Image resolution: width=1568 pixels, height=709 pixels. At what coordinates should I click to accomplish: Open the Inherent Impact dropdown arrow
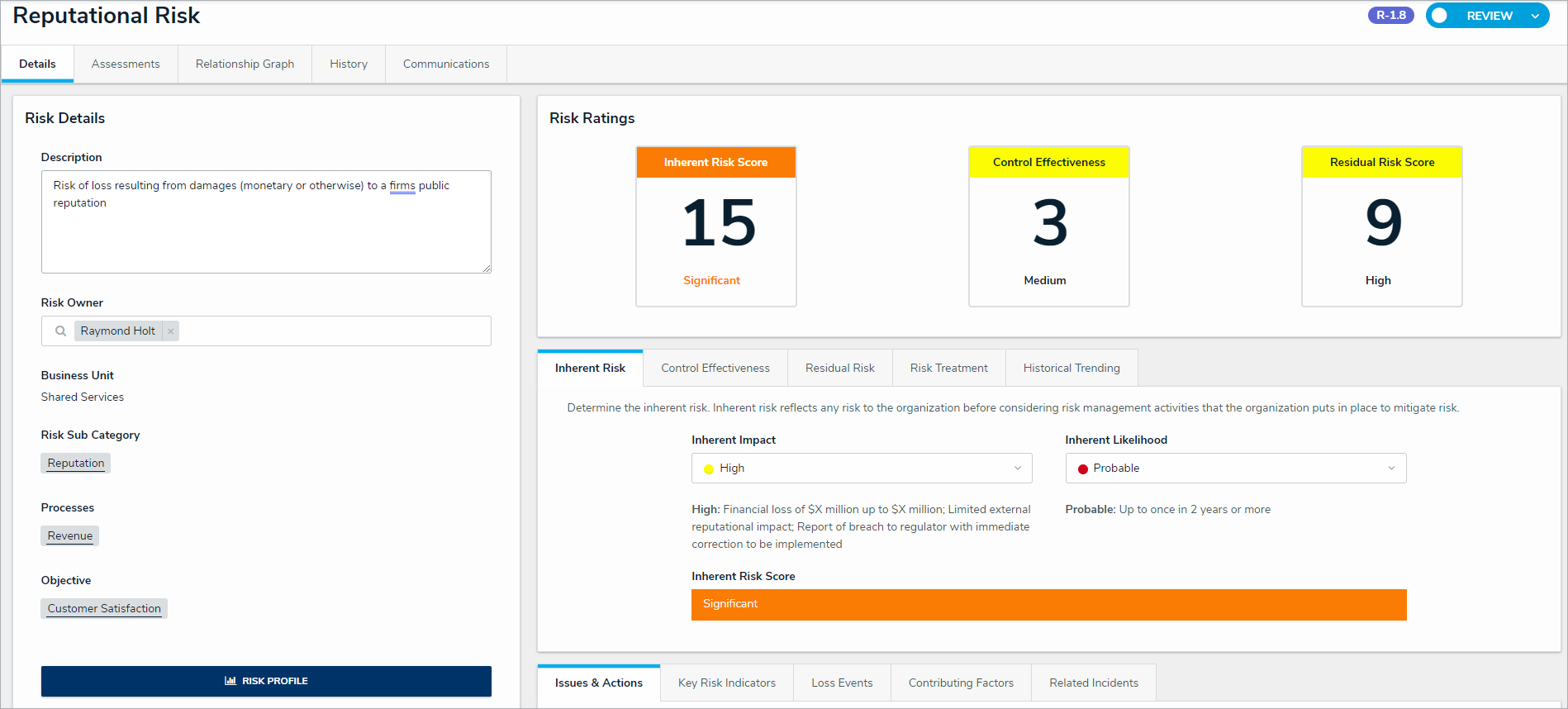tap(1018, 469)
